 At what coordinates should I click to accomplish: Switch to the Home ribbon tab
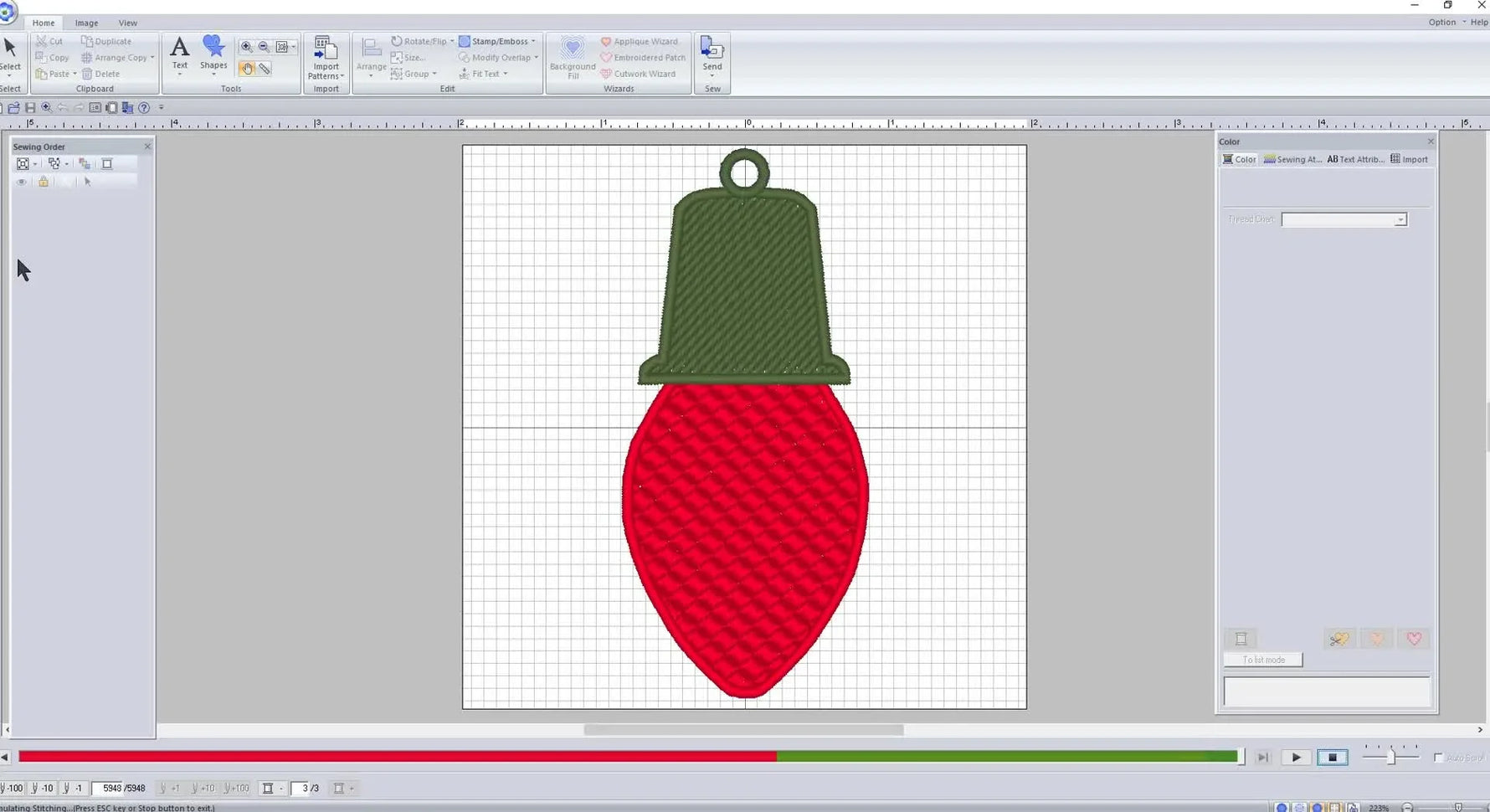44,23
